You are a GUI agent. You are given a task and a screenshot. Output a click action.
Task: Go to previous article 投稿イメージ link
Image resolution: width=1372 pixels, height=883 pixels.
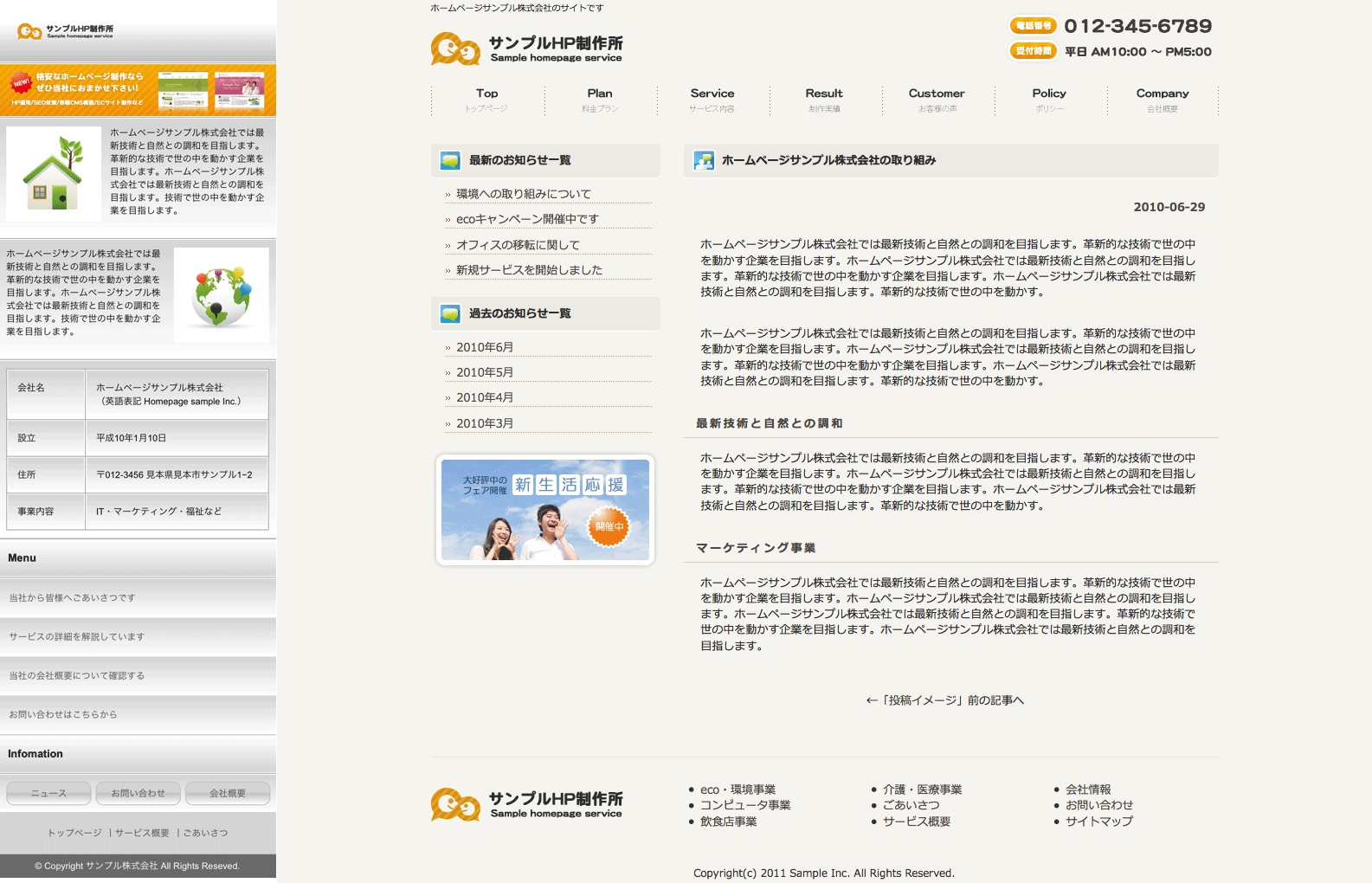coord(944,700)
